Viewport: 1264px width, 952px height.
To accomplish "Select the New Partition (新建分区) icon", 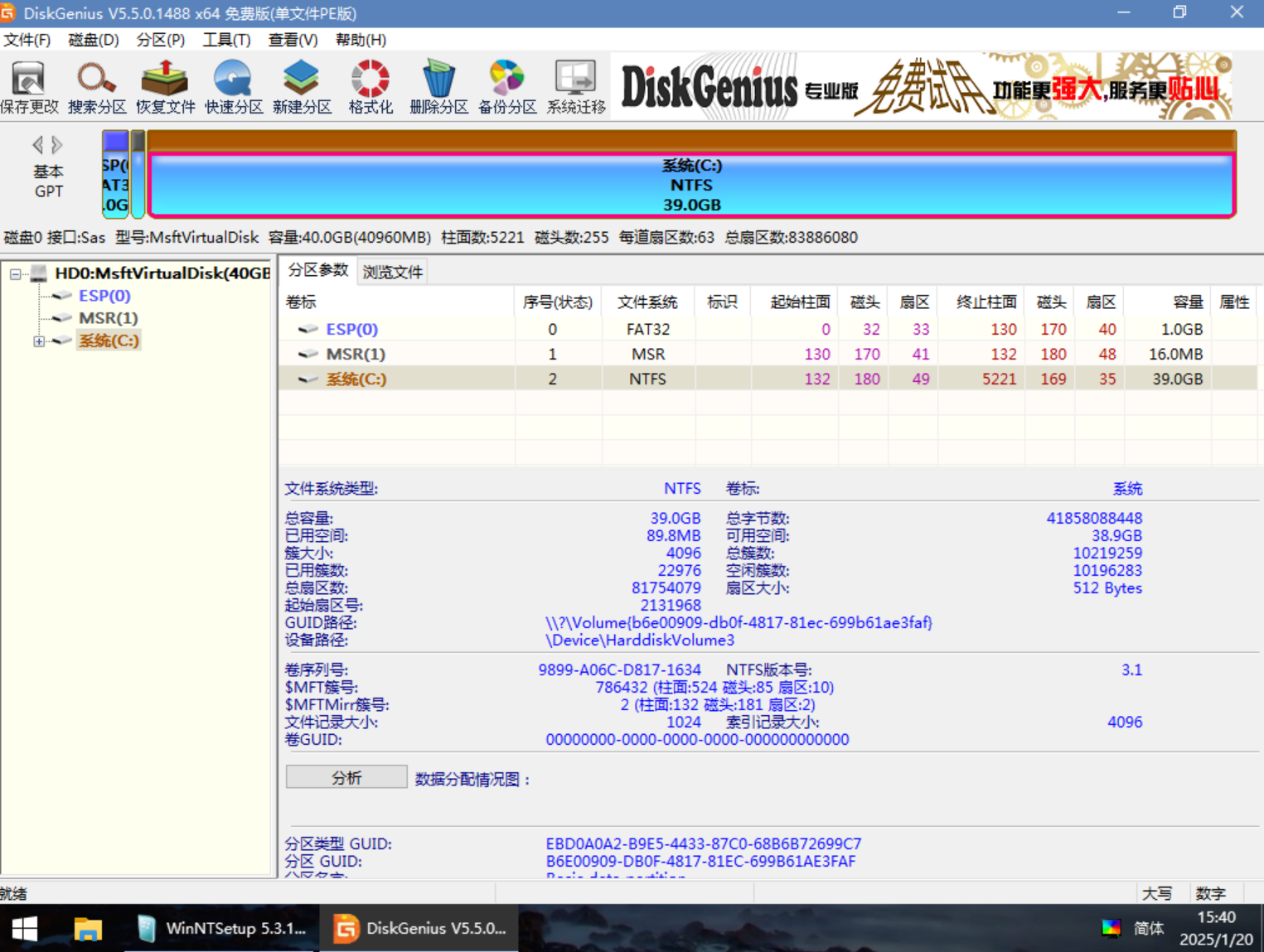I will [302, 87].
